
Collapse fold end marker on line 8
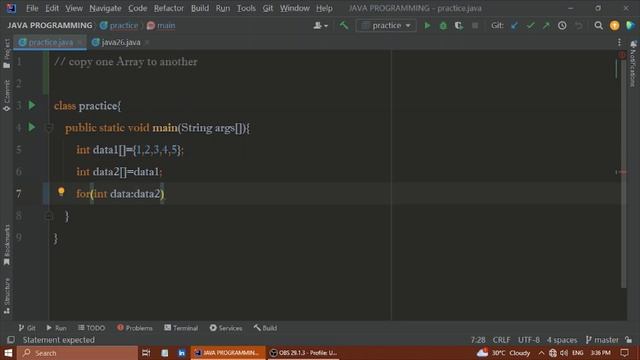pos(49,216)
